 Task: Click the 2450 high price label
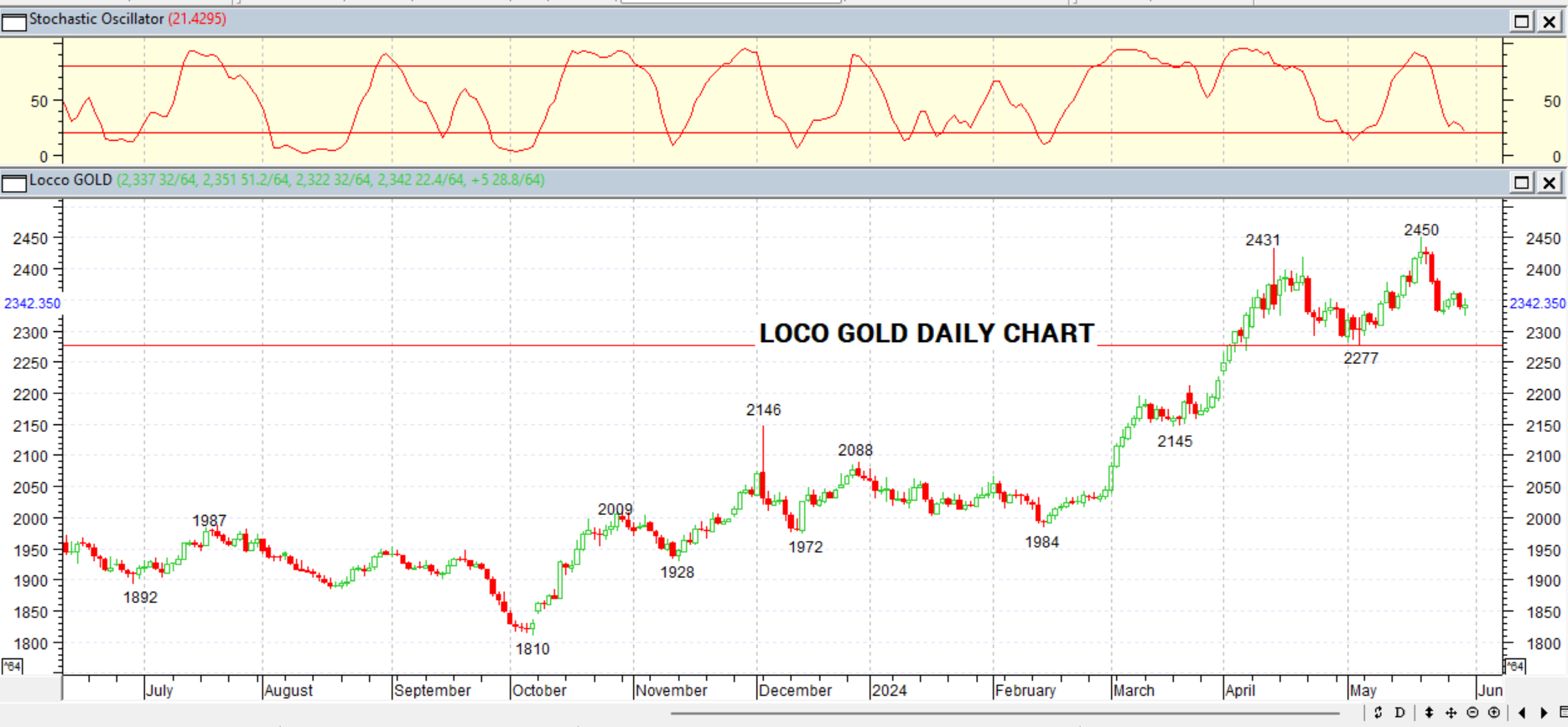point(1421,230)
